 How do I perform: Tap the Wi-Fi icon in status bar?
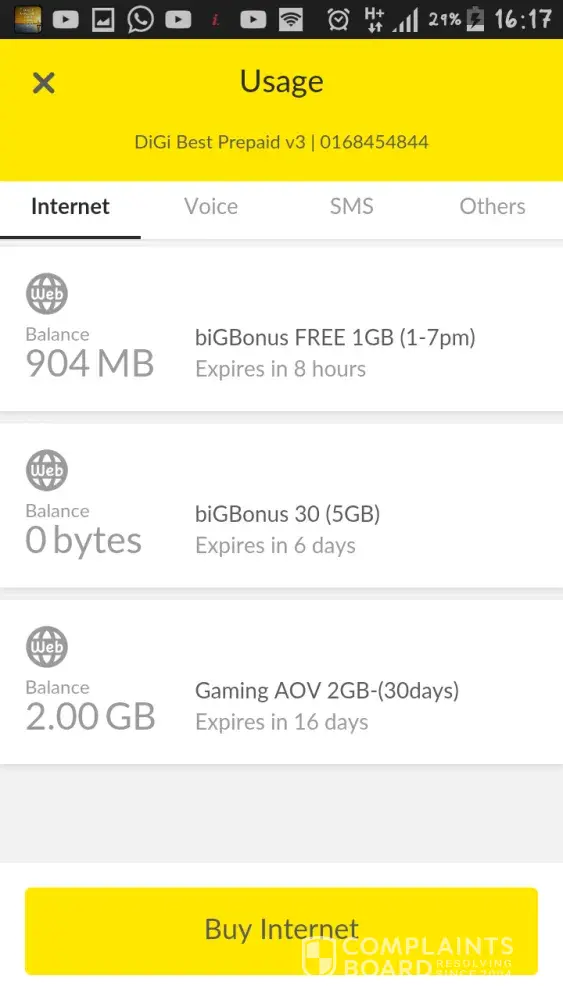(x=291, y=20)
